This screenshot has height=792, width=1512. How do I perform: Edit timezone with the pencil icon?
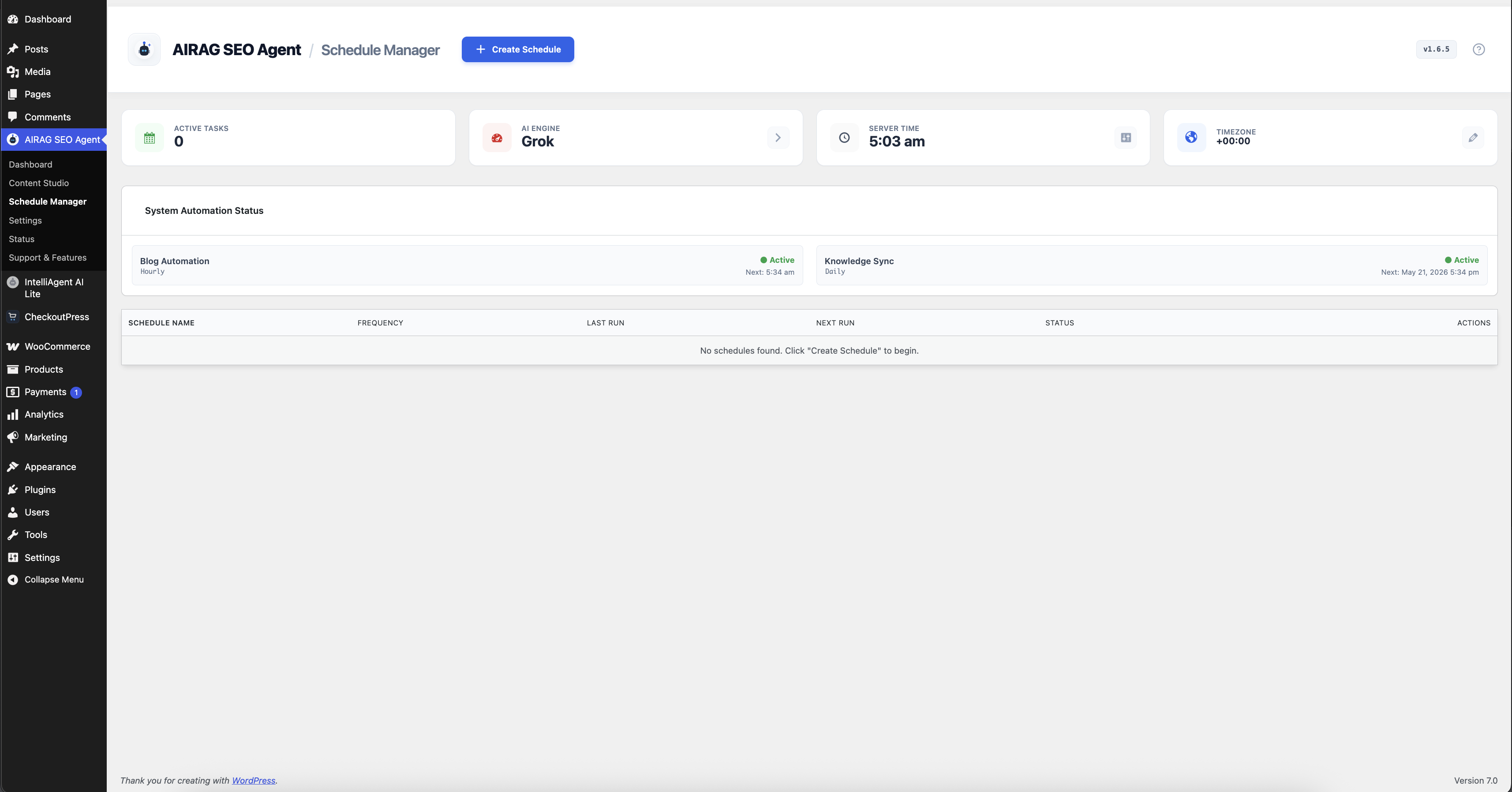pyautogui.click(x=1473, y=138)
